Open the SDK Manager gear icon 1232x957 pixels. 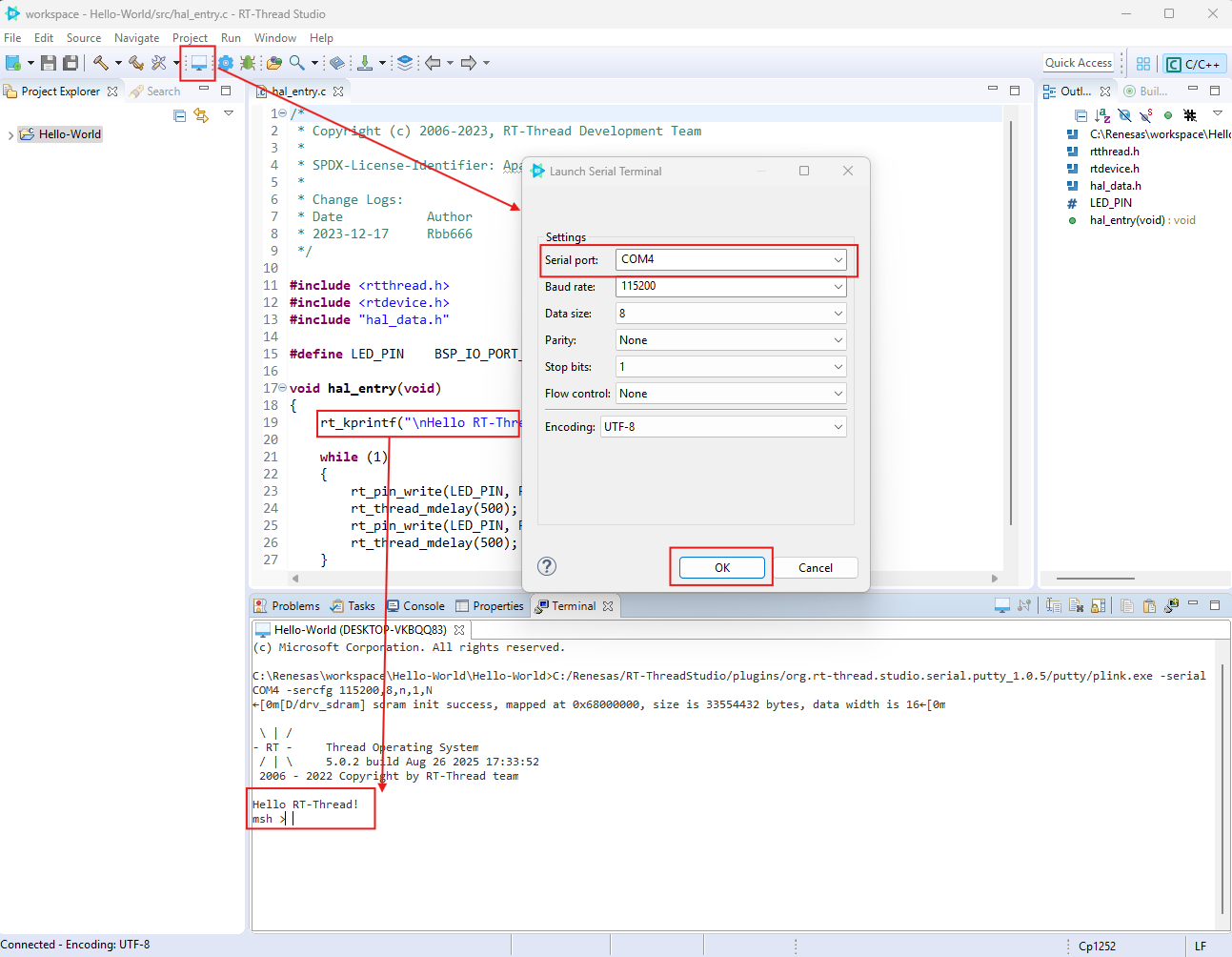click(x=226, y=62)
